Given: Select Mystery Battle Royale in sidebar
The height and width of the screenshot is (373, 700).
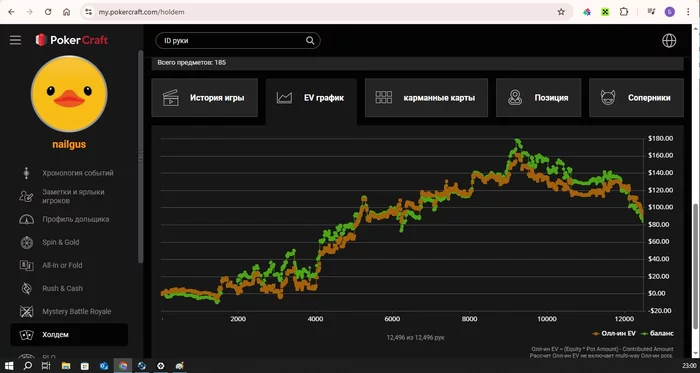Looking at the screenshot, I should 69,311.
